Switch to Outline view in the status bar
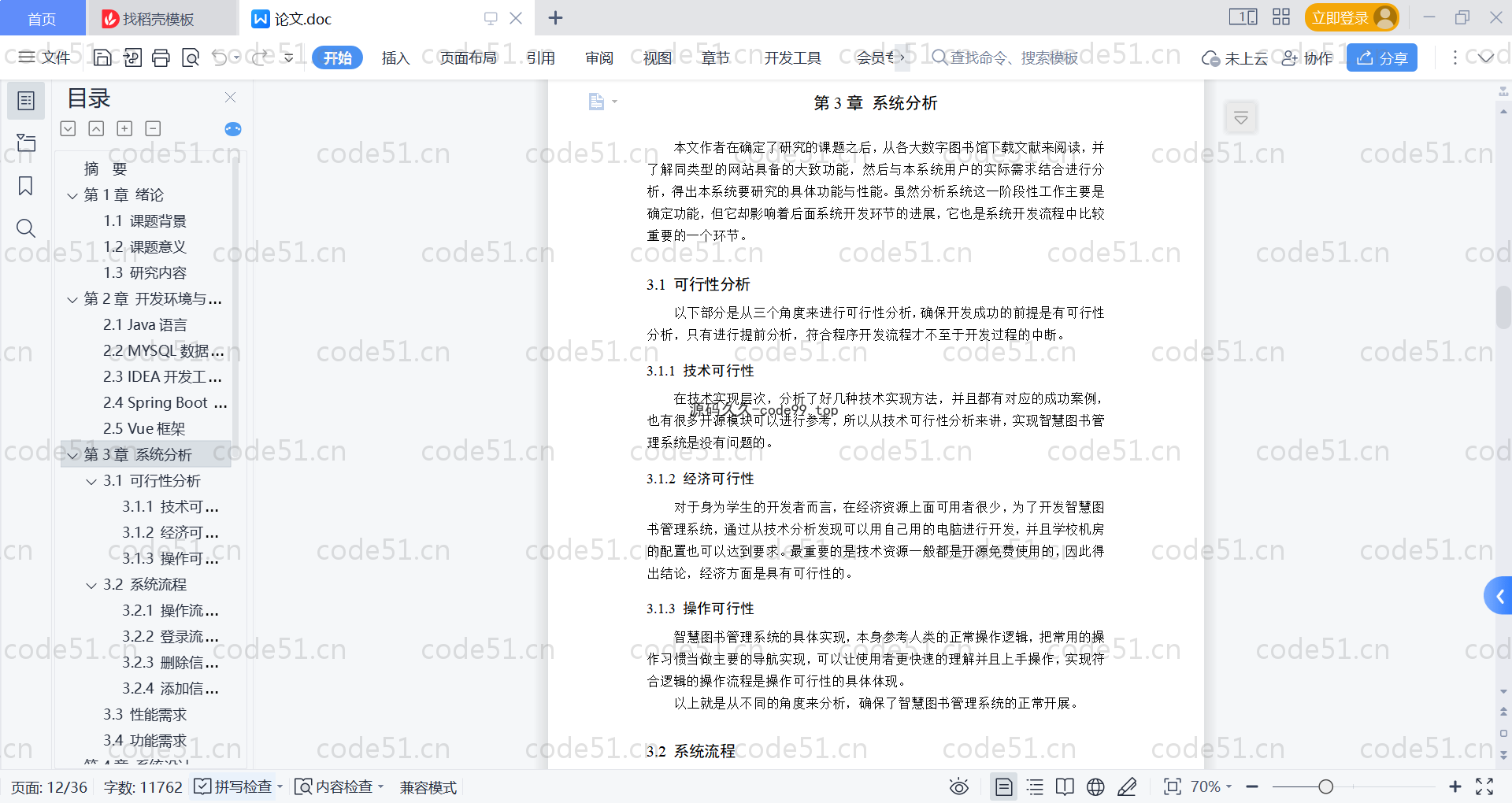The height and width of the screenshot is (803, 1512). click(1035, 786)
